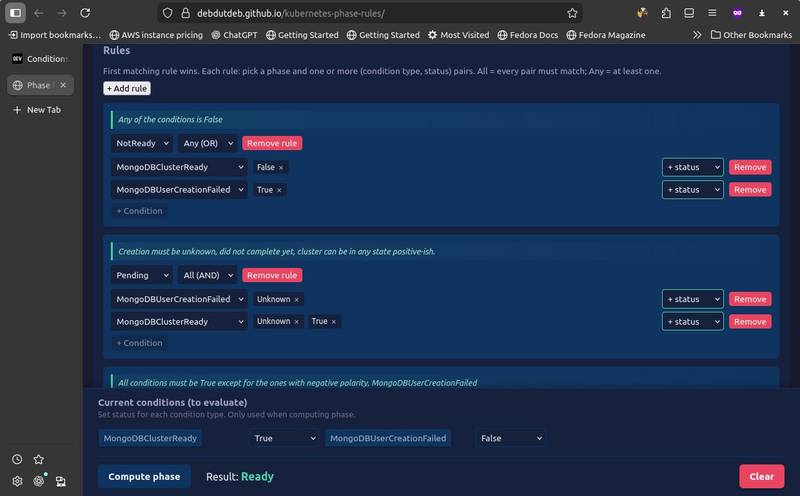Click the red Clear button
This screenshot has width=800, height=496.
761,477
